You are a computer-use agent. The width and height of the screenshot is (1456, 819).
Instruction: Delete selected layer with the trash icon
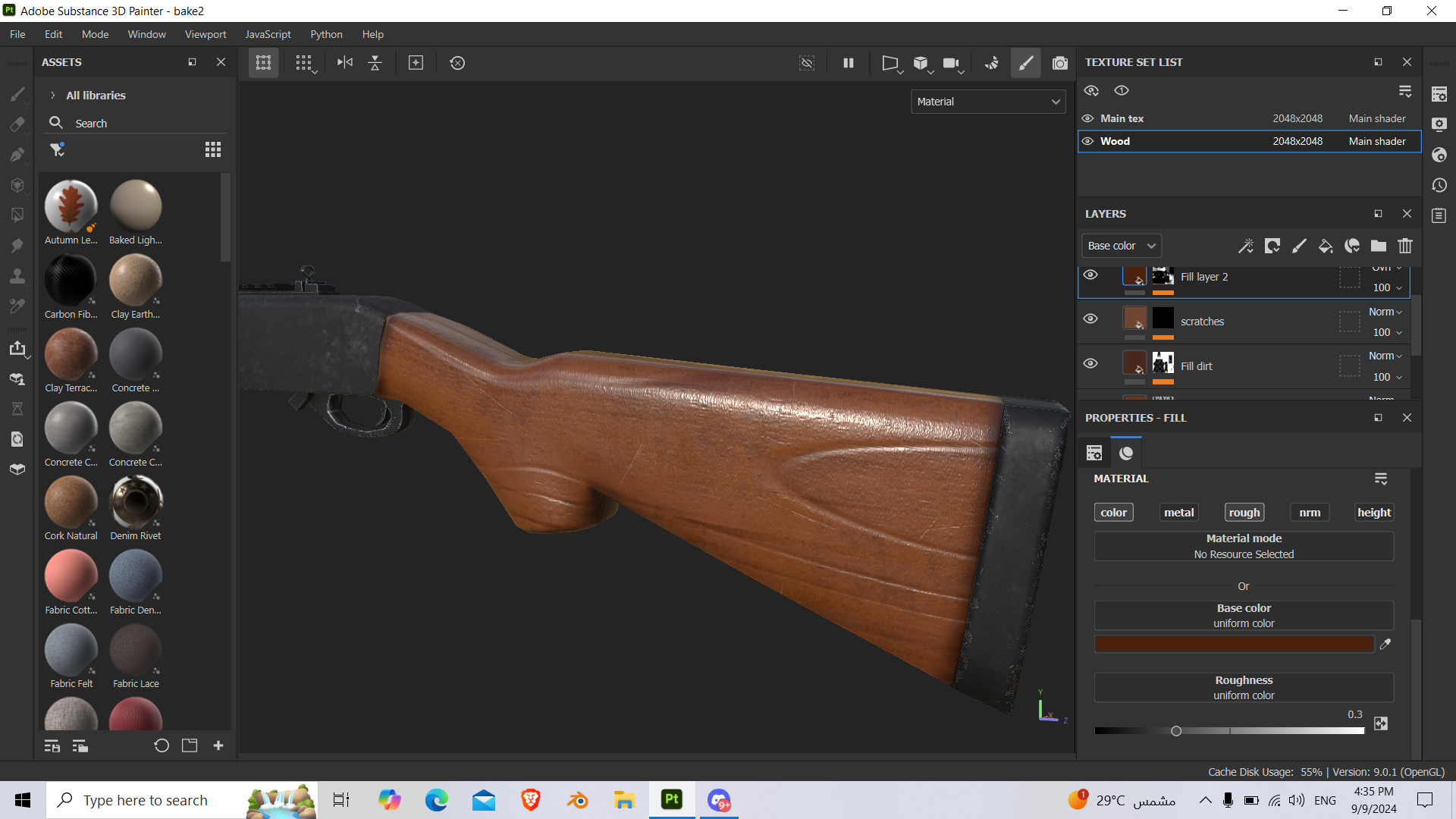[1404, 246]
